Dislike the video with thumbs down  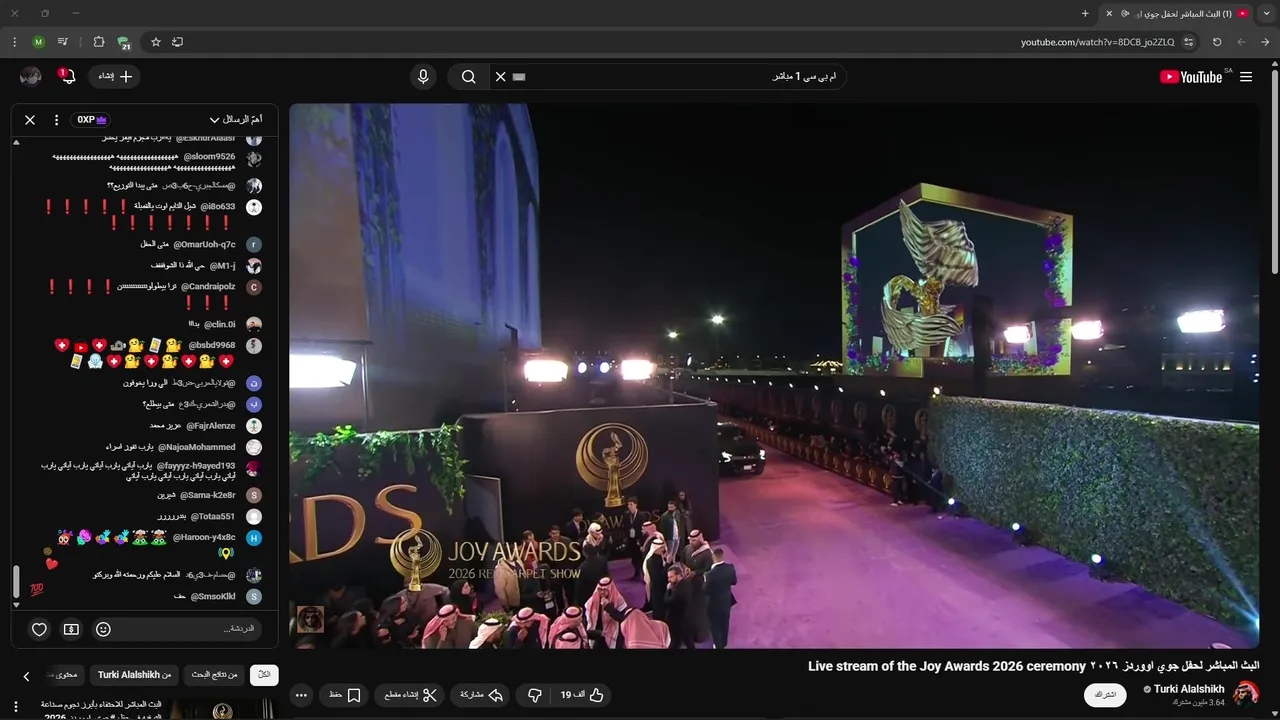[534, 695]
